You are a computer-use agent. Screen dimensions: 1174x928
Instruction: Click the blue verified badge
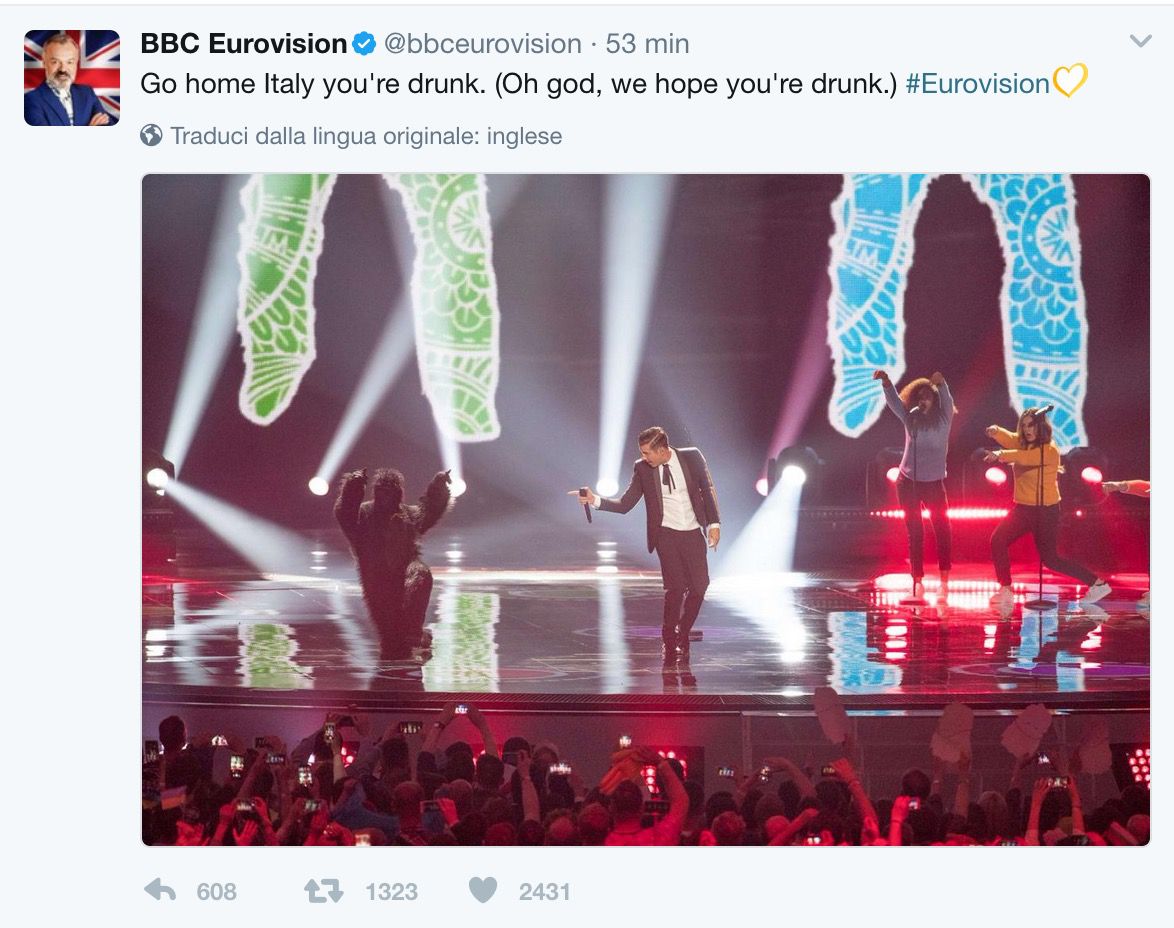[364, 44]
